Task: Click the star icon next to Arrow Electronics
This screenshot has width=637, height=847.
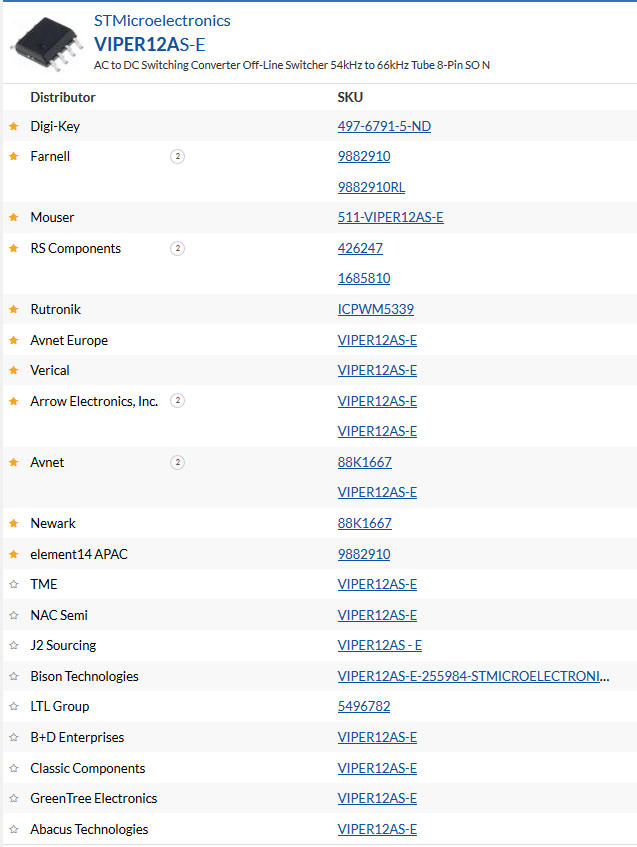Action: coord(14,401)
